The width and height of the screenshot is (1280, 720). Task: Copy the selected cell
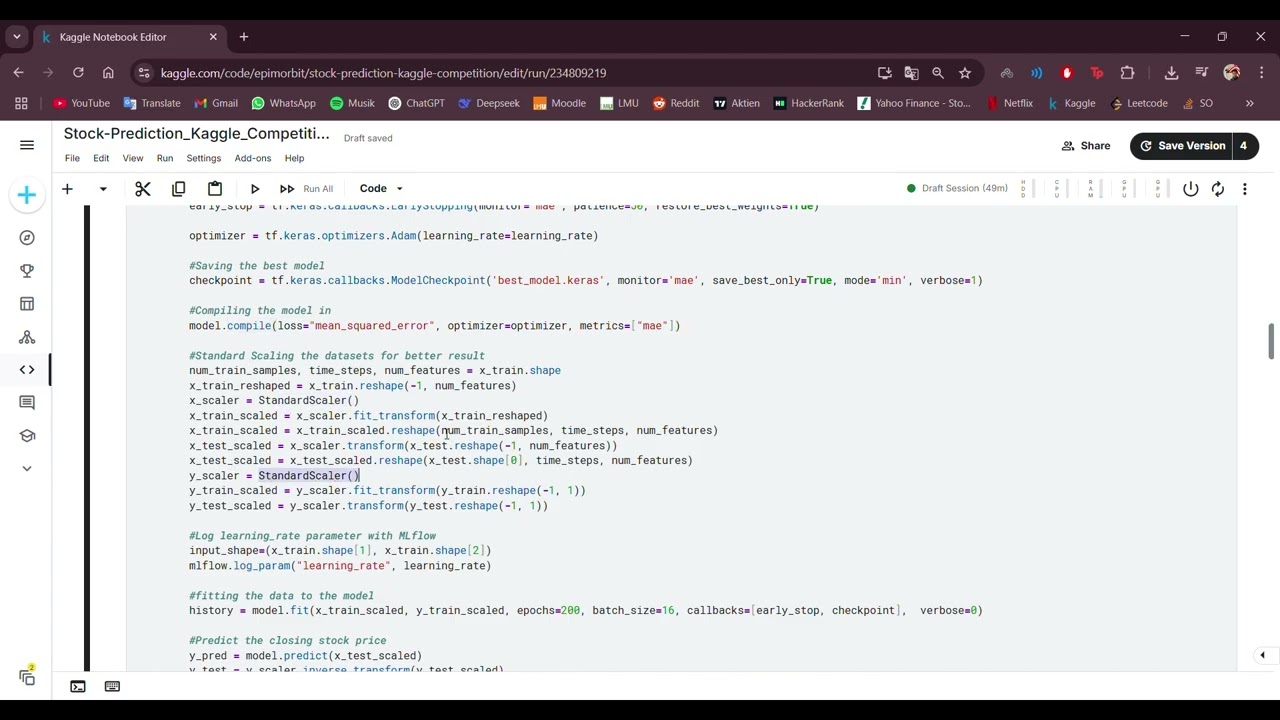[179, 189]
